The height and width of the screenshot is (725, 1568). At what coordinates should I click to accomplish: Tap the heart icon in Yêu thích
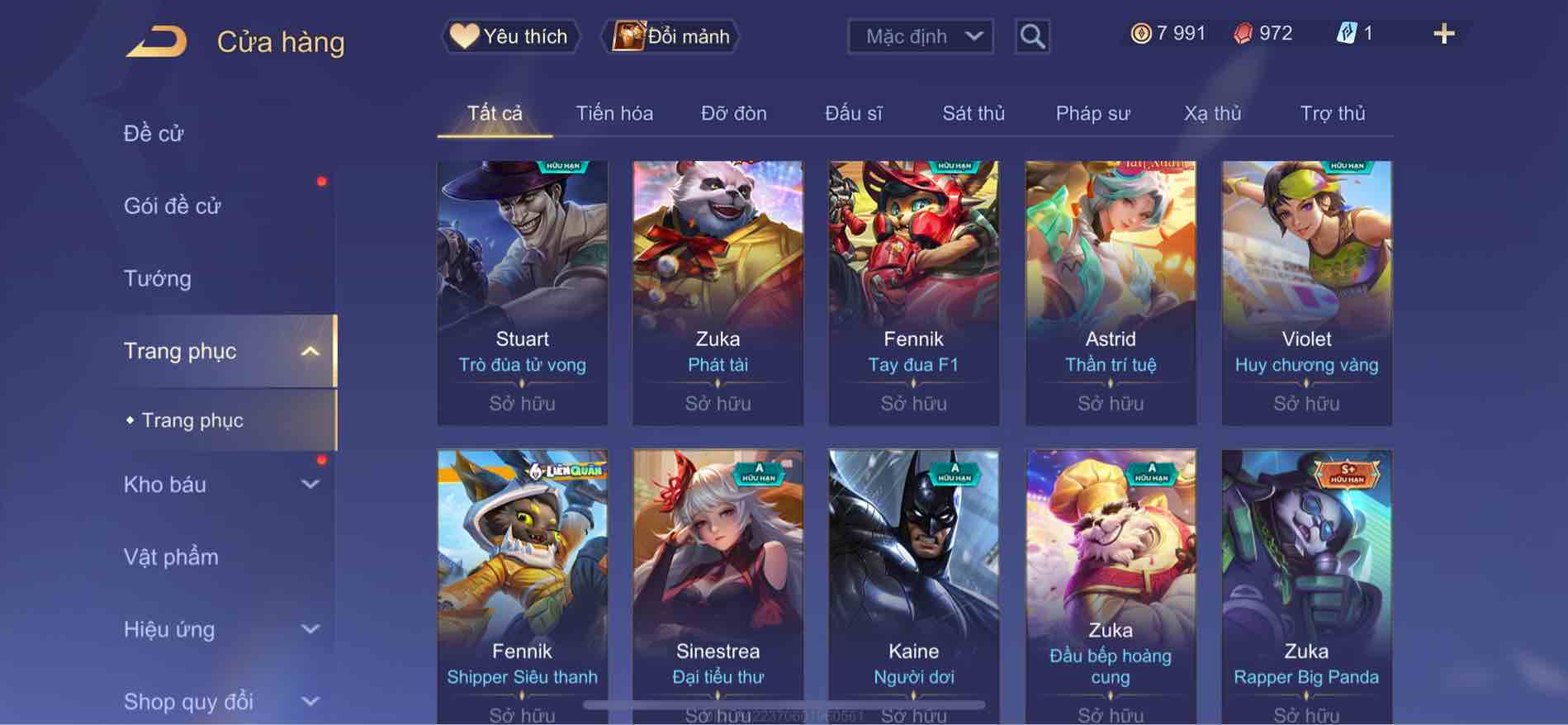(x=464, y=36)
